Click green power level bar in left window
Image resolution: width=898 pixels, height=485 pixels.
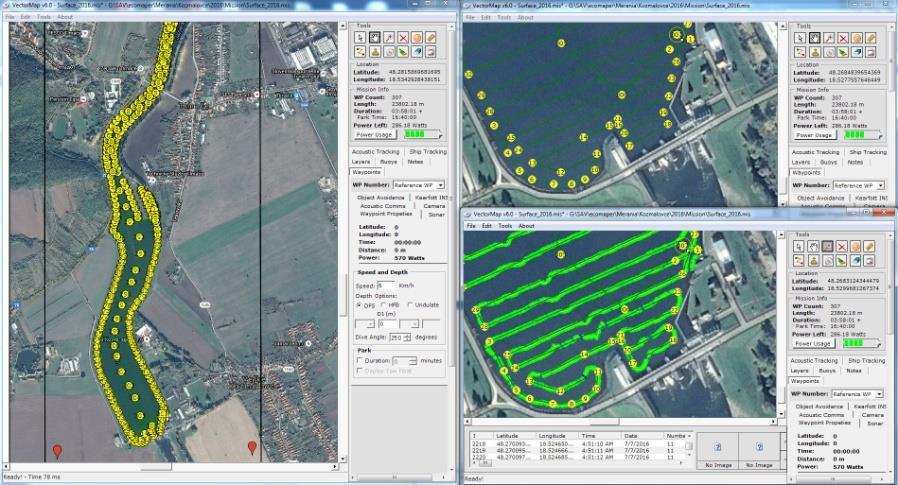pyautogui.click(x=423, y=135)
